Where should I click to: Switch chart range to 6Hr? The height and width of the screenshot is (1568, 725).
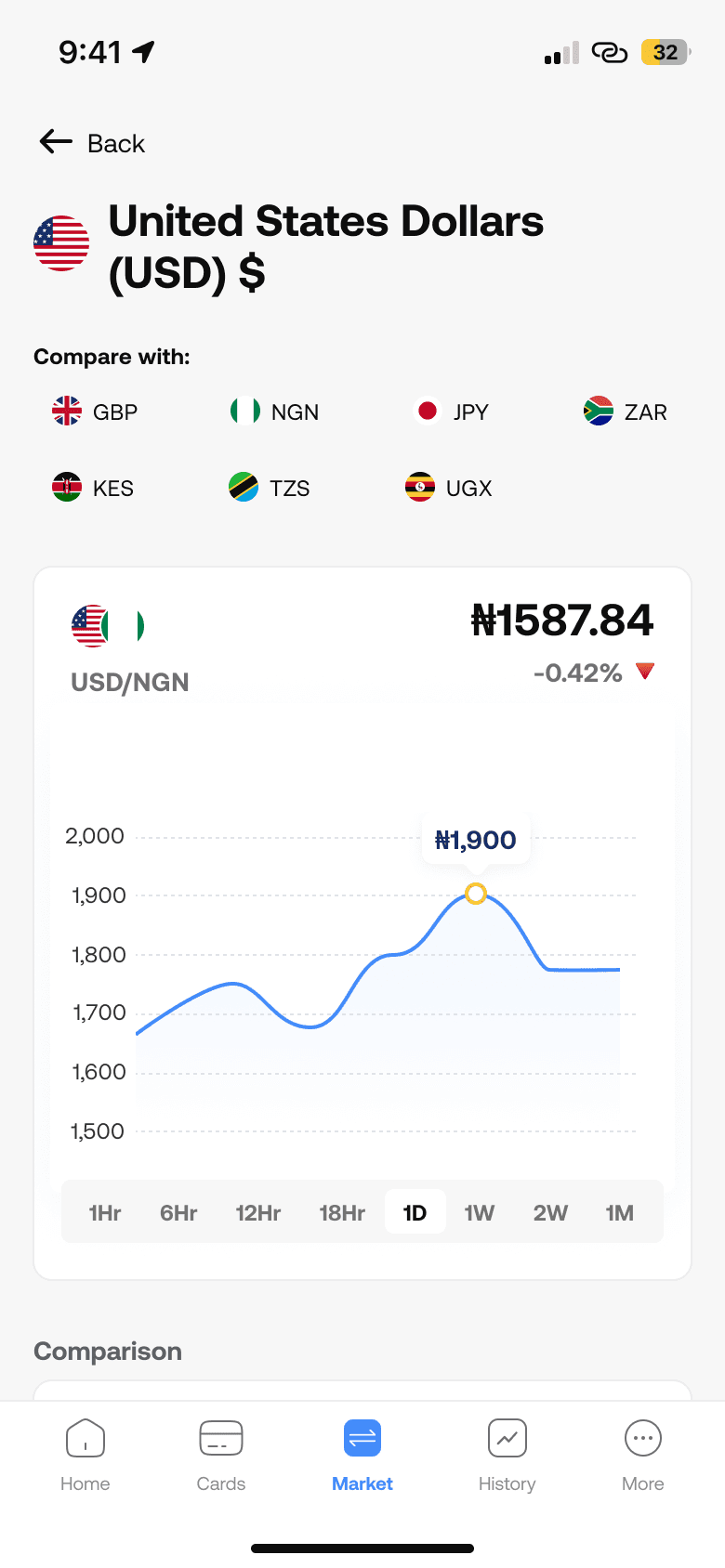click(178, 1212)
